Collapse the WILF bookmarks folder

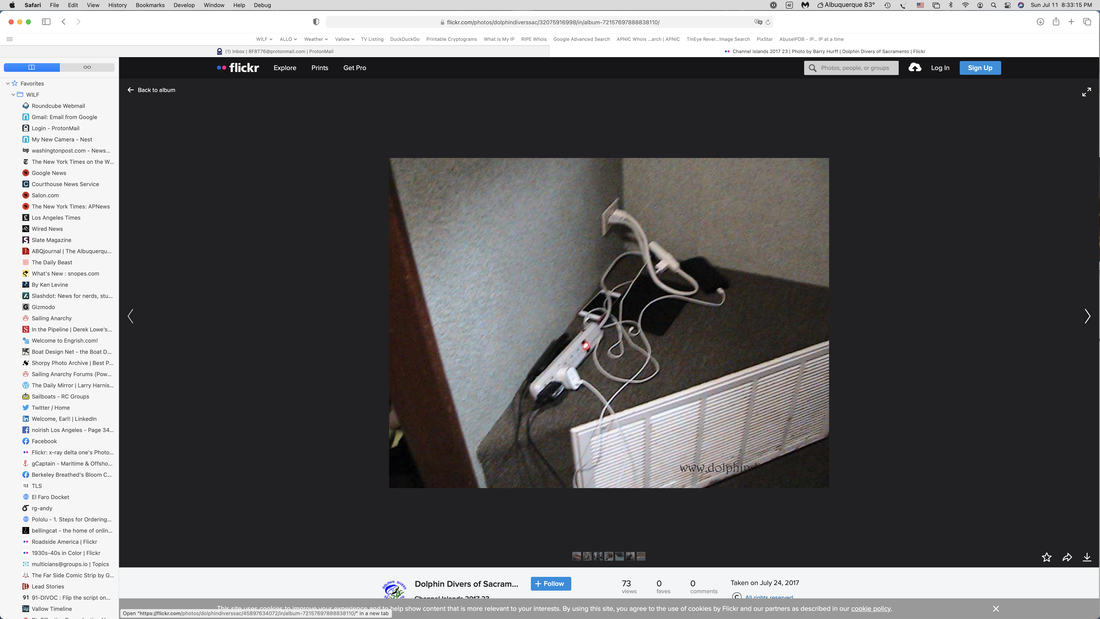tap(13, 95)
